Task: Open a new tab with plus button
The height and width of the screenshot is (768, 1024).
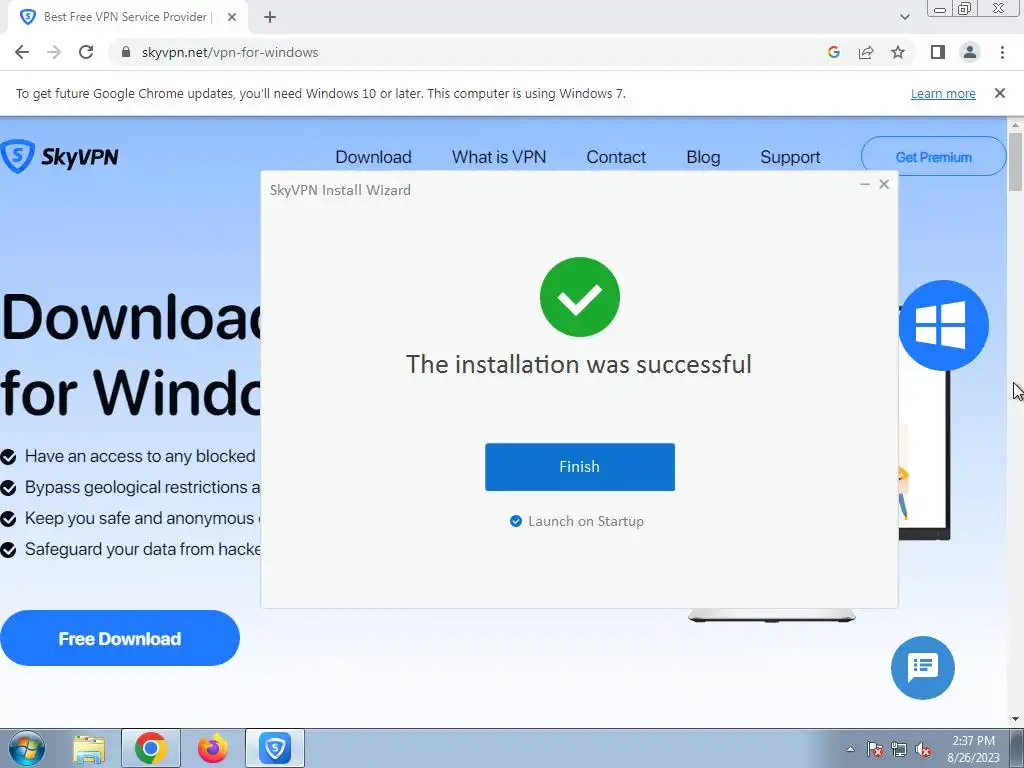Action: [x=270, y=17]
